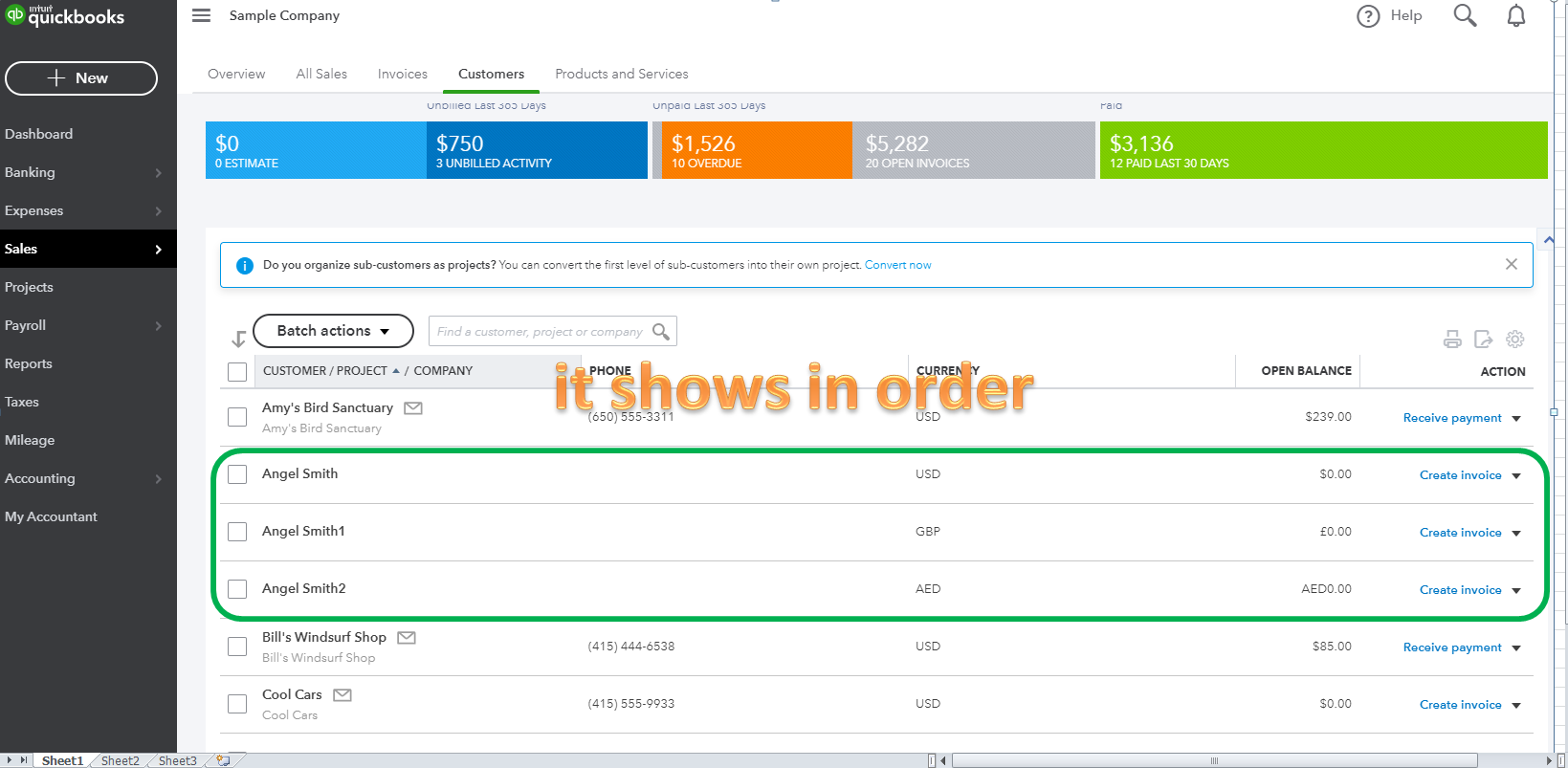Screen dimensions: 1568x768
Task: Click the email envelope for Cool Cars
Action: [x=342, y=695]
